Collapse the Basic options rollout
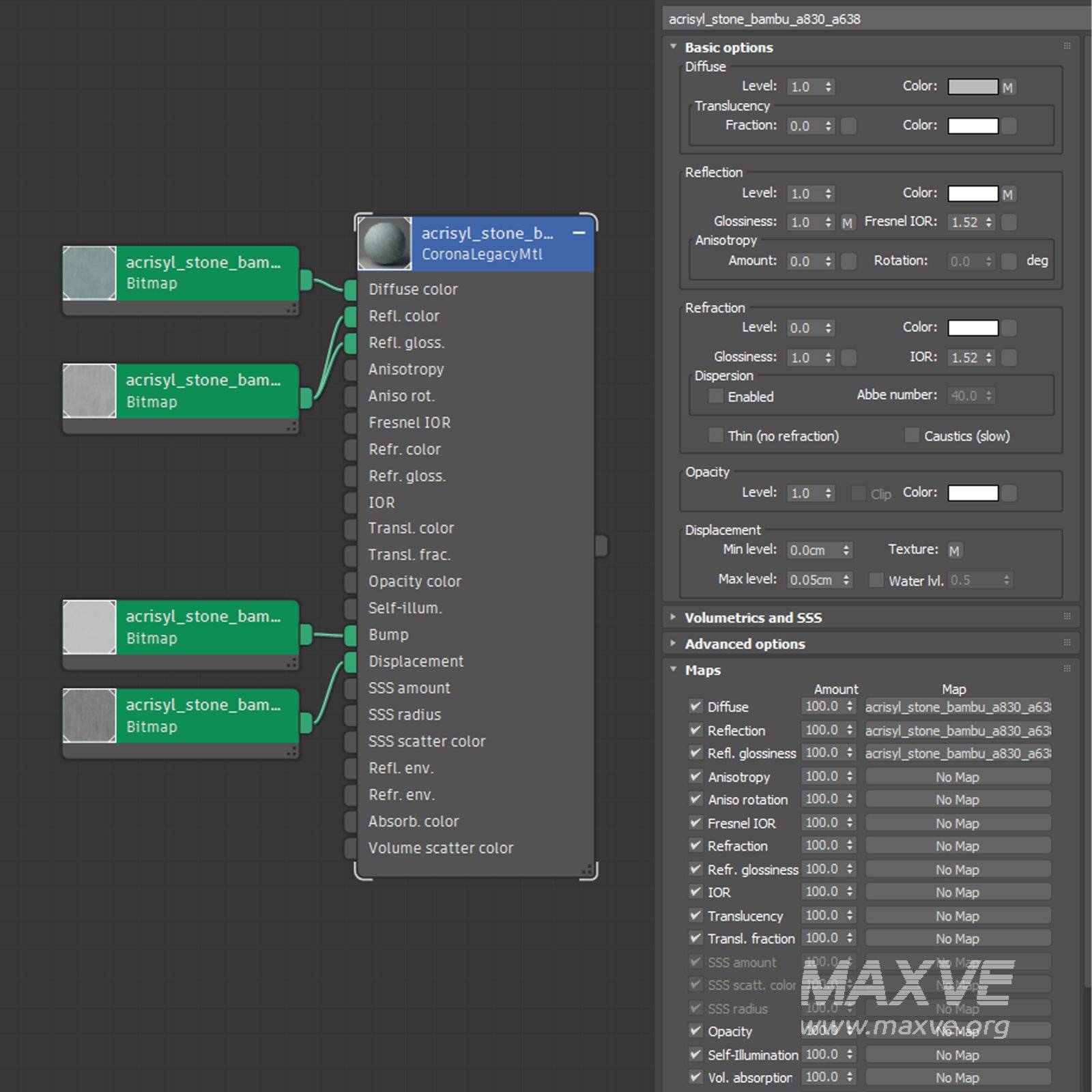Viewport: 1092px width, 1092px height. (x=728, y=48)
